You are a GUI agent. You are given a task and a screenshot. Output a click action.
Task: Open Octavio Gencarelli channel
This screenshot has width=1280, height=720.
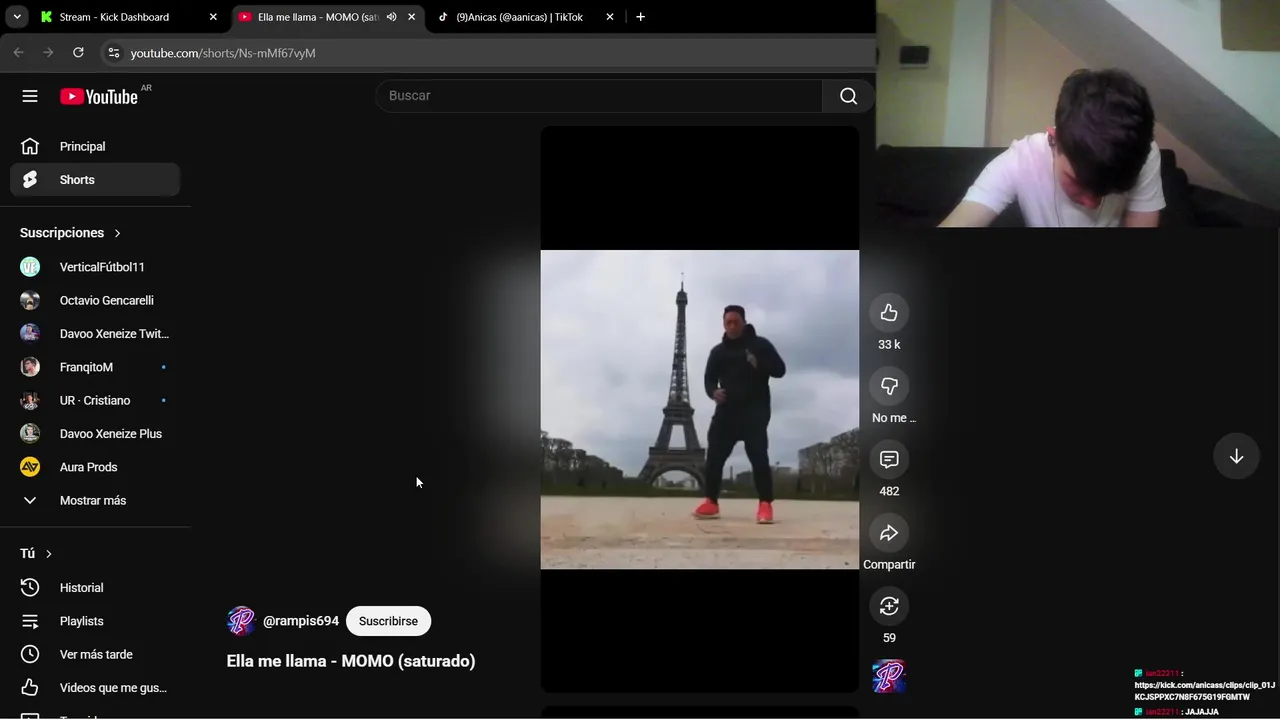[x=95, y=300]
